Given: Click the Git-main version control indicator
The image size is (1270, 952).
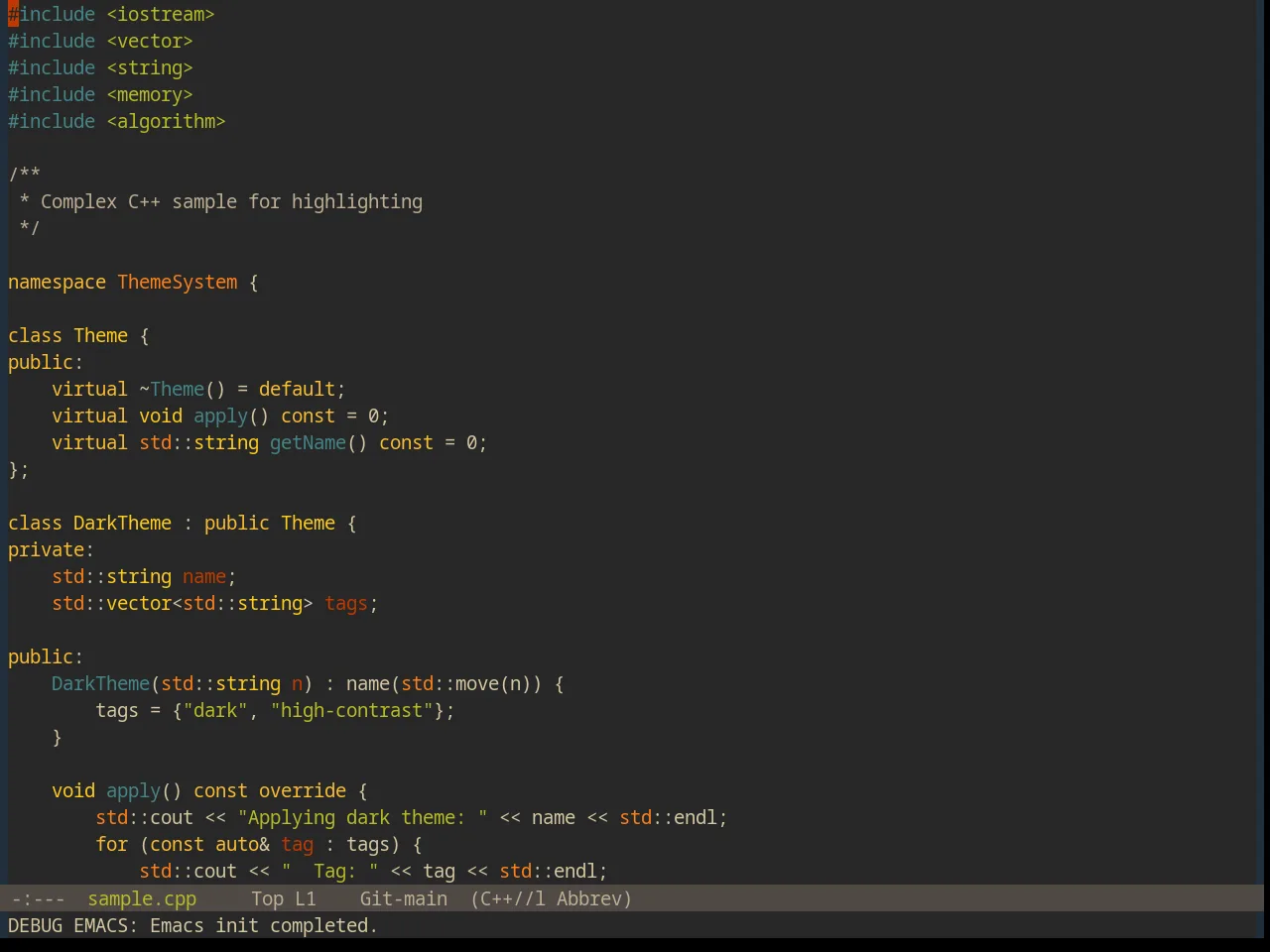Looking at the screenshot, I should 404,899.
